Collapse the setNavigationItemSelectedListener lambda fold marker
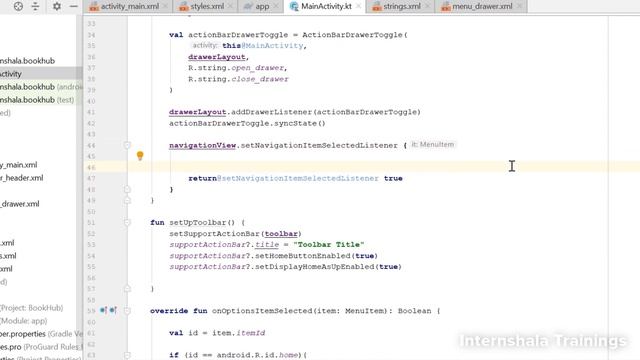This screenshot has width=640, height=360. 127,145
